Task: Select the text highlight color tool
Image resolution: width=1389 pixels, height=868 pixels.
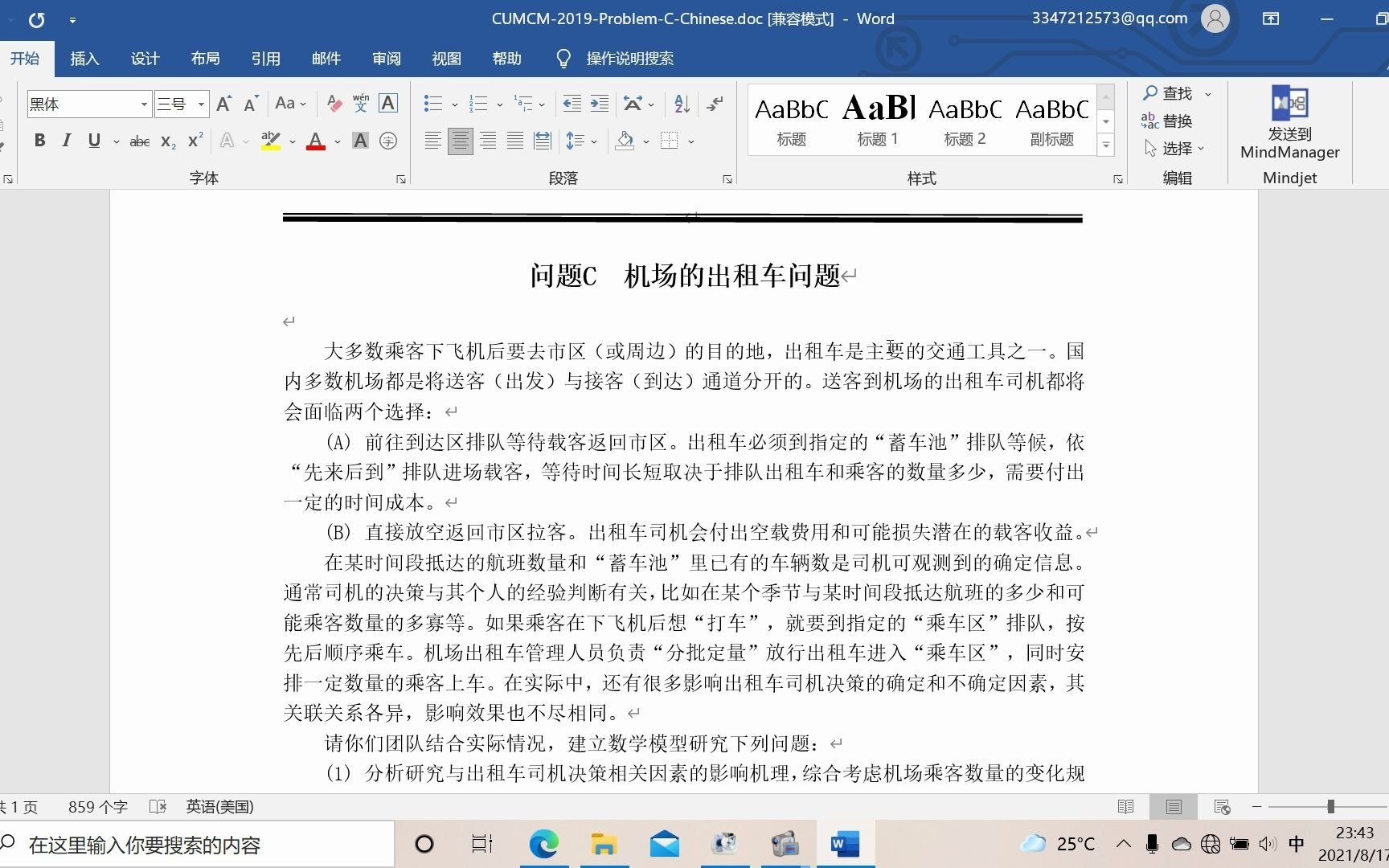Action: (x=270, y=140)
